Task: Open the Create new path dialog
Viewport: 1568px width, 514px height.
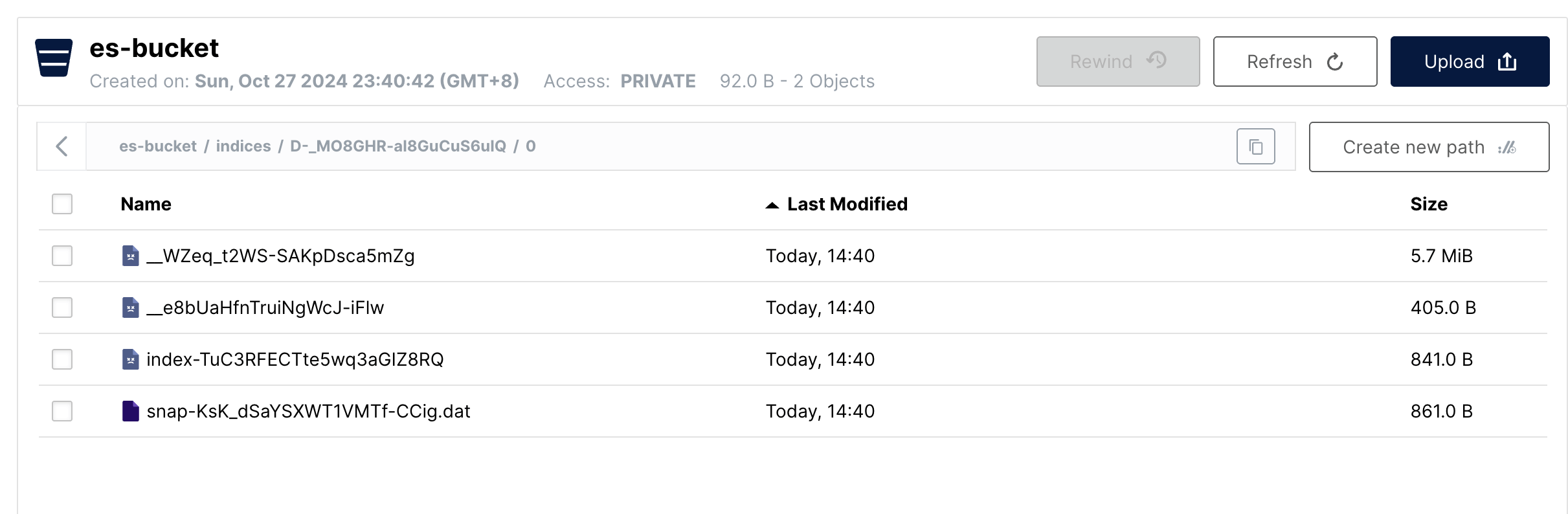Action: [x=1429, y=147]
